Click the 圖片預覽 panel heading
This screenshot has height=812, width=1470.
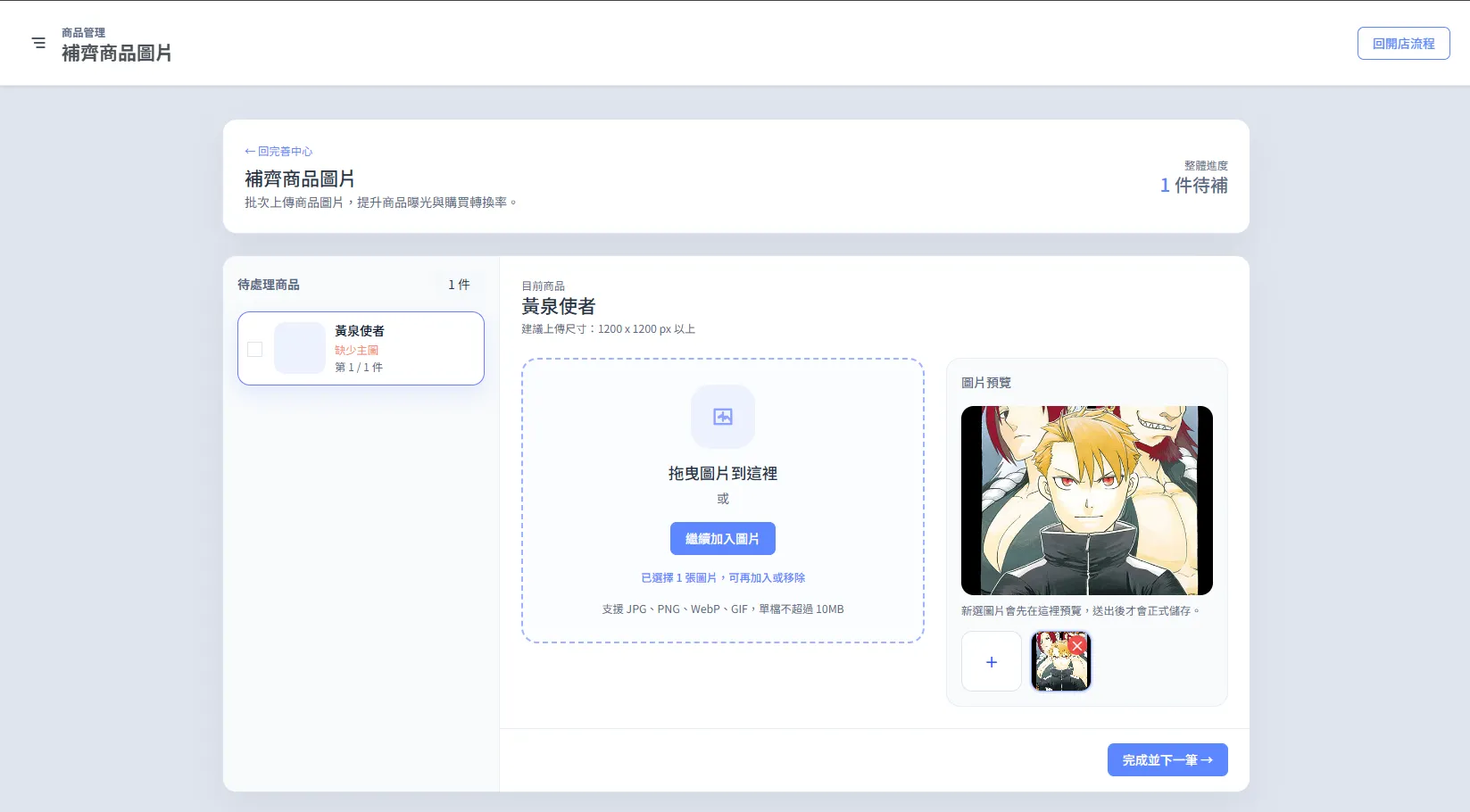coord(986,383)
